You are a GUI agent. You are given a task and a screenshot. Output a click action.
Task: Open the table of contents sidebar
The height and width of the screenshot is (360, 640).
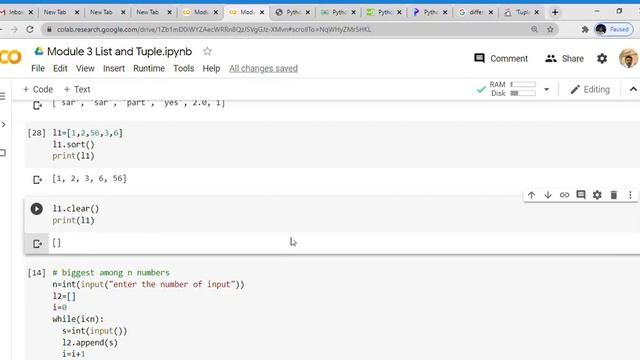[x=3, y=96]
